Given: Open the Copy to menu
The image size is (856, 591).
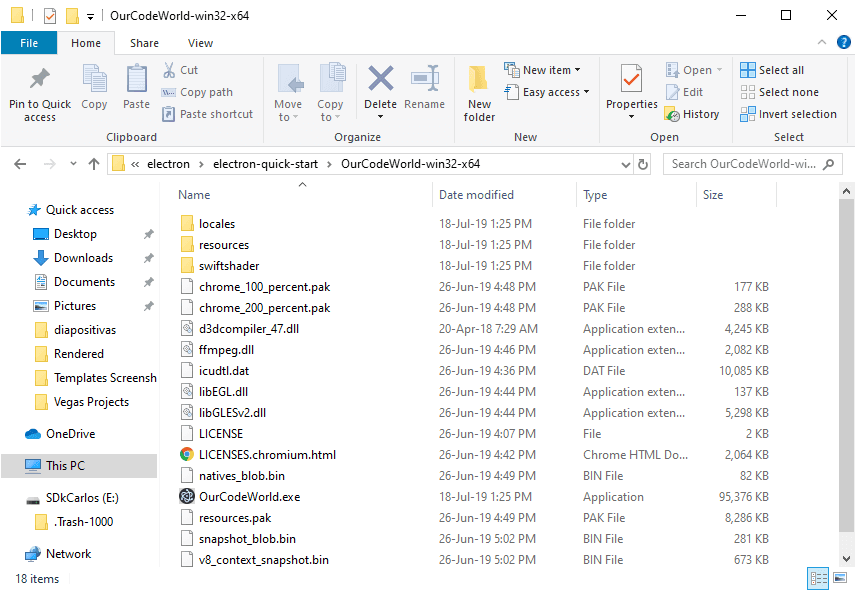Looking at the screenshot, I should [x=330, y=93].
